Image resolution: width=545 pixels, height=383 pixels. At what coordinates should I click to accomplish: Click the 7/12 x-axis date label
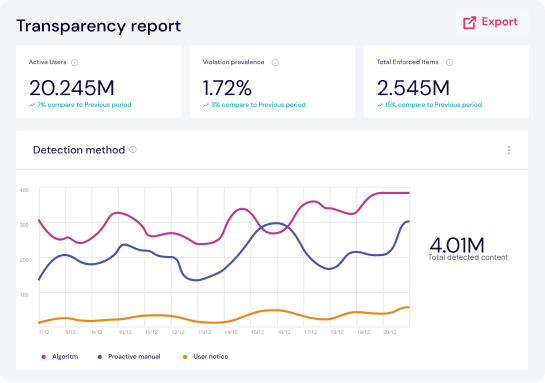(44, 332)
